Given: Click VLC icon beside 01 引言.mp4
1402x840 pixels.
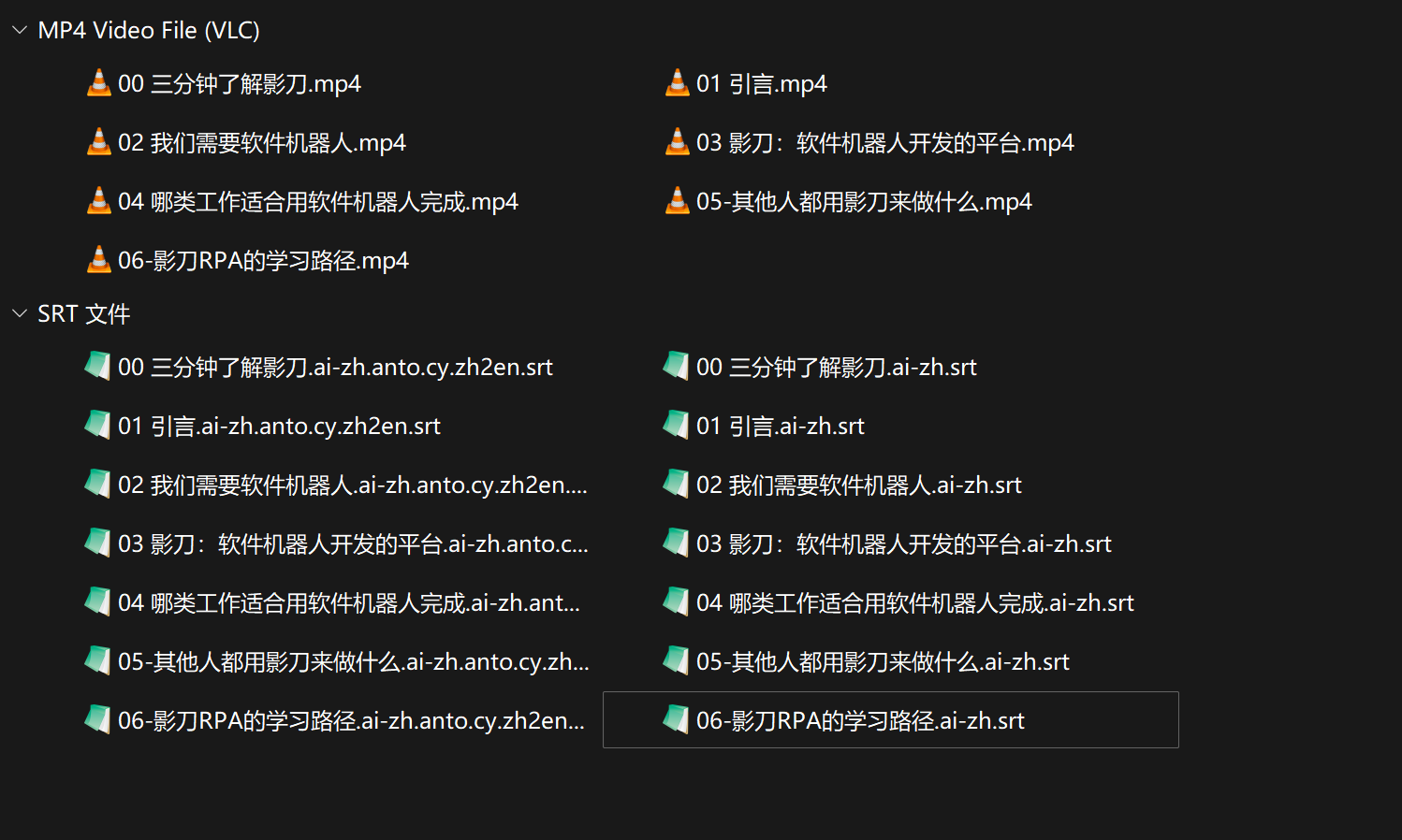Looking at the screenshot, I should pyautogui.click(x=677, y=83).
